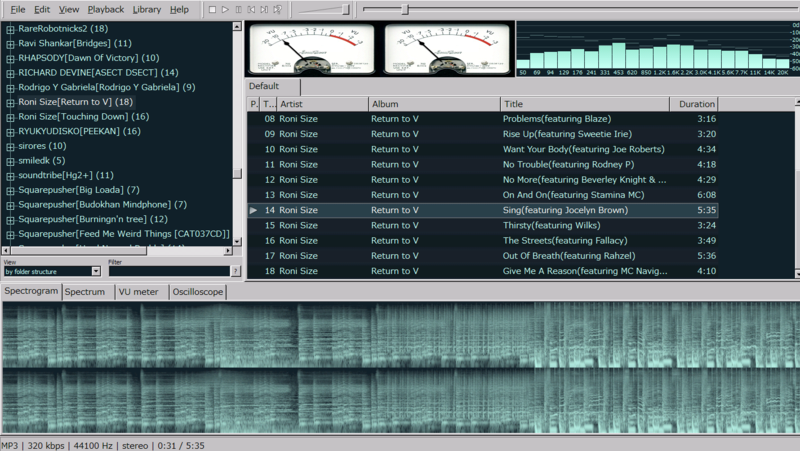The height and width of the screenshot is (451, 800).
Task: Select track 'Rise Up(featuring Sweetie Irie)'
Action: click(x=483, y=134)
